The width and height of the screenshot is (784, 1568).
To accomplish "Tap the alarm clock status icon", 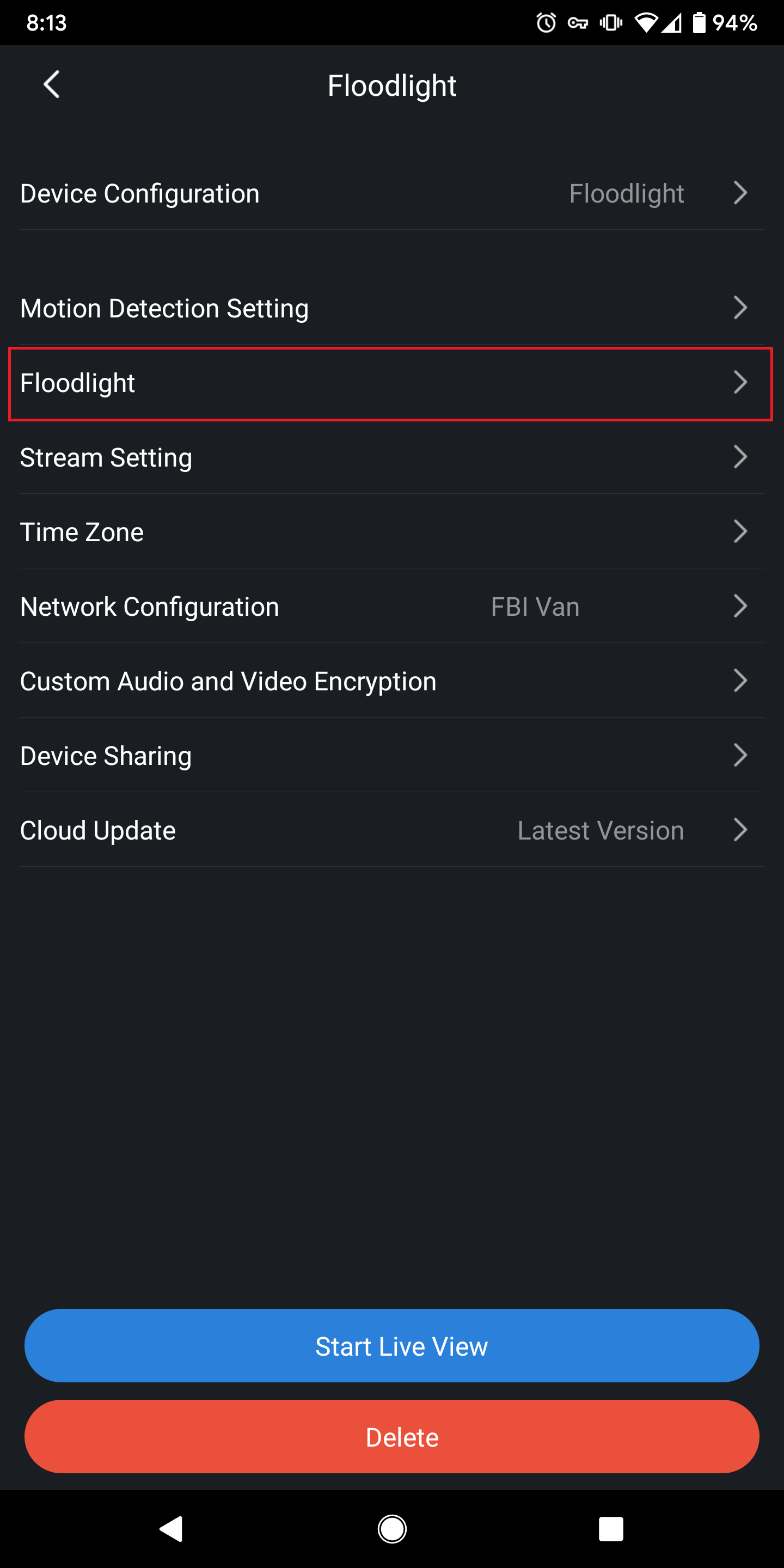I will pos(546,23).
